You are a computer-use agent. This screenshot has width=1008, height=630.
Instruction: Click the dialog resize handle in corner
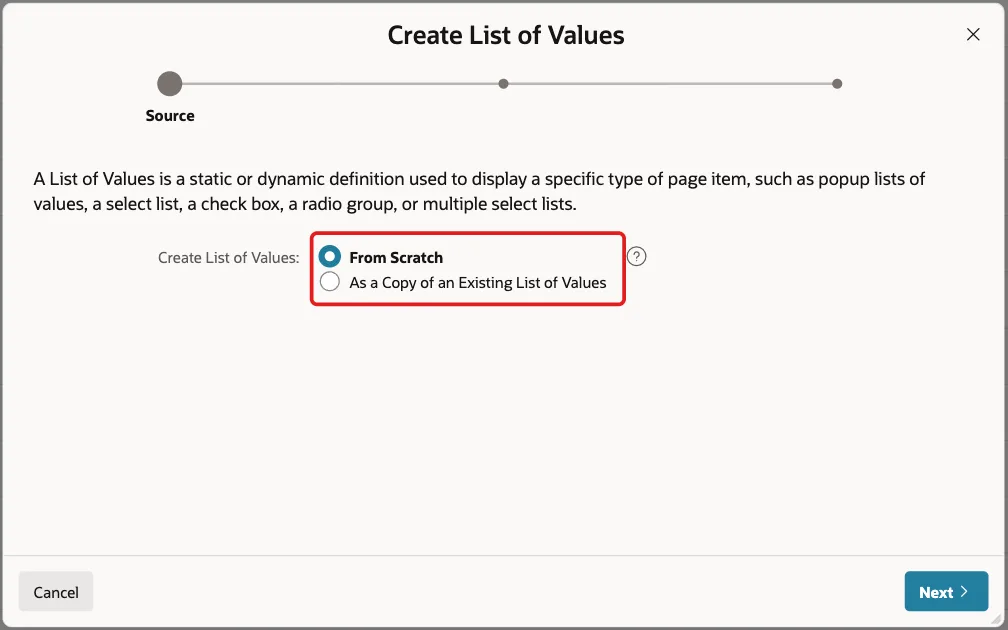(x=996, y=618)
